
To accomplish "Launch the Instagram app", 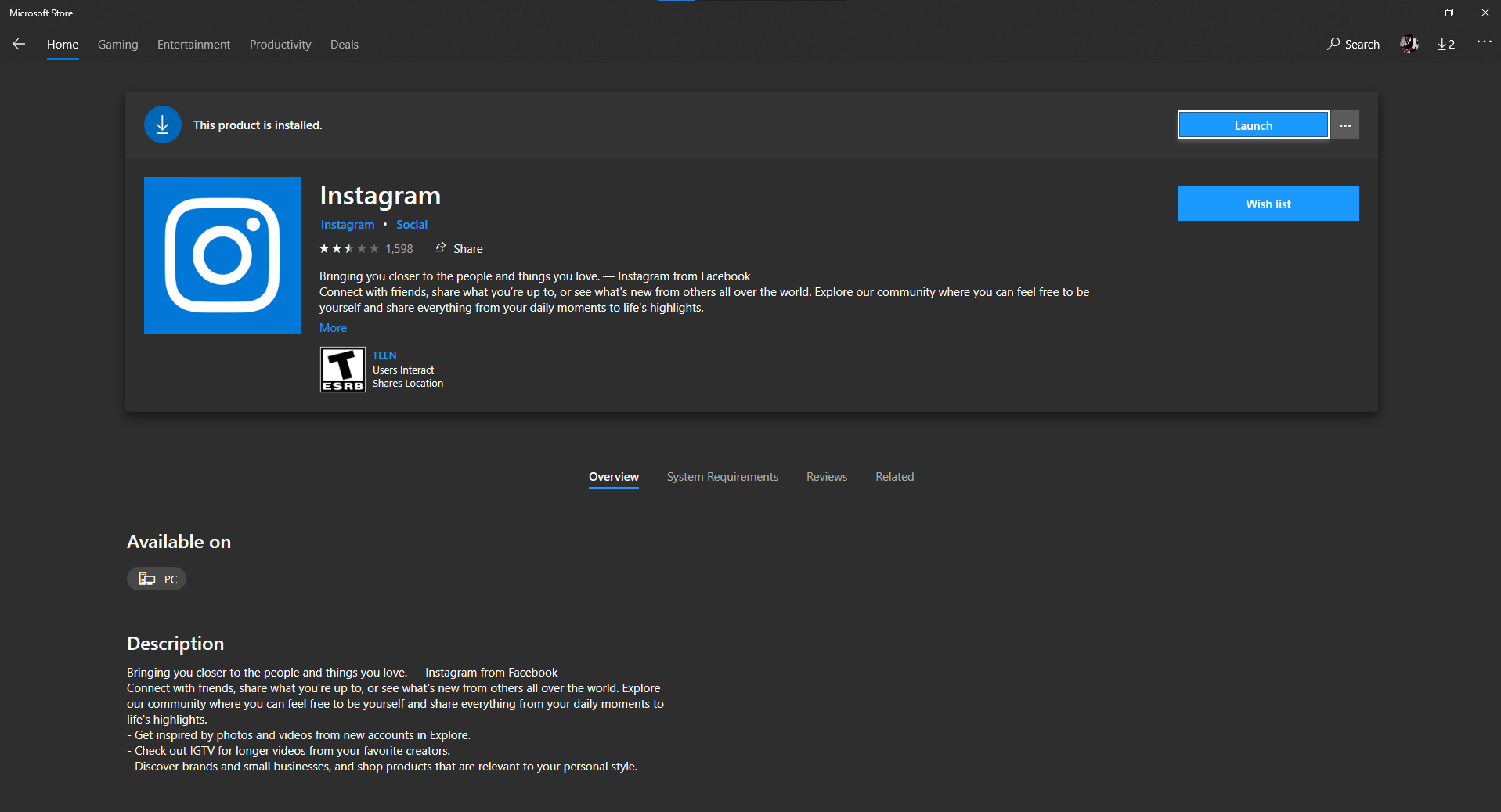I will 1254,125.
